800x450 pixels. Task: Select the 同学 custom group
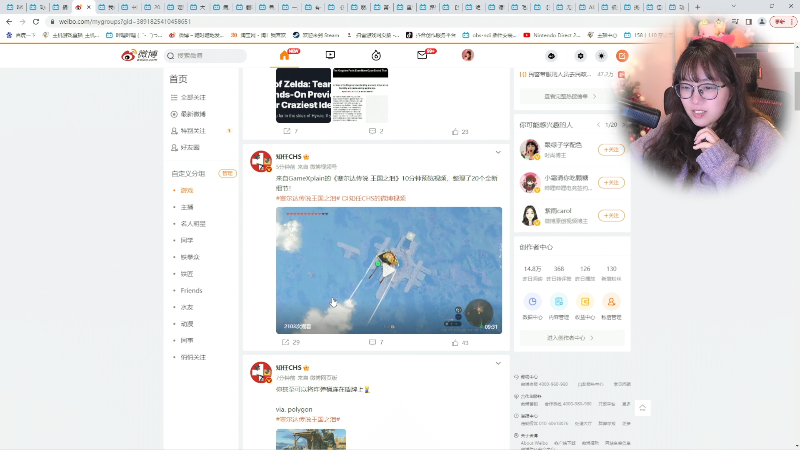pyautogui.click(x=187, y=240)
